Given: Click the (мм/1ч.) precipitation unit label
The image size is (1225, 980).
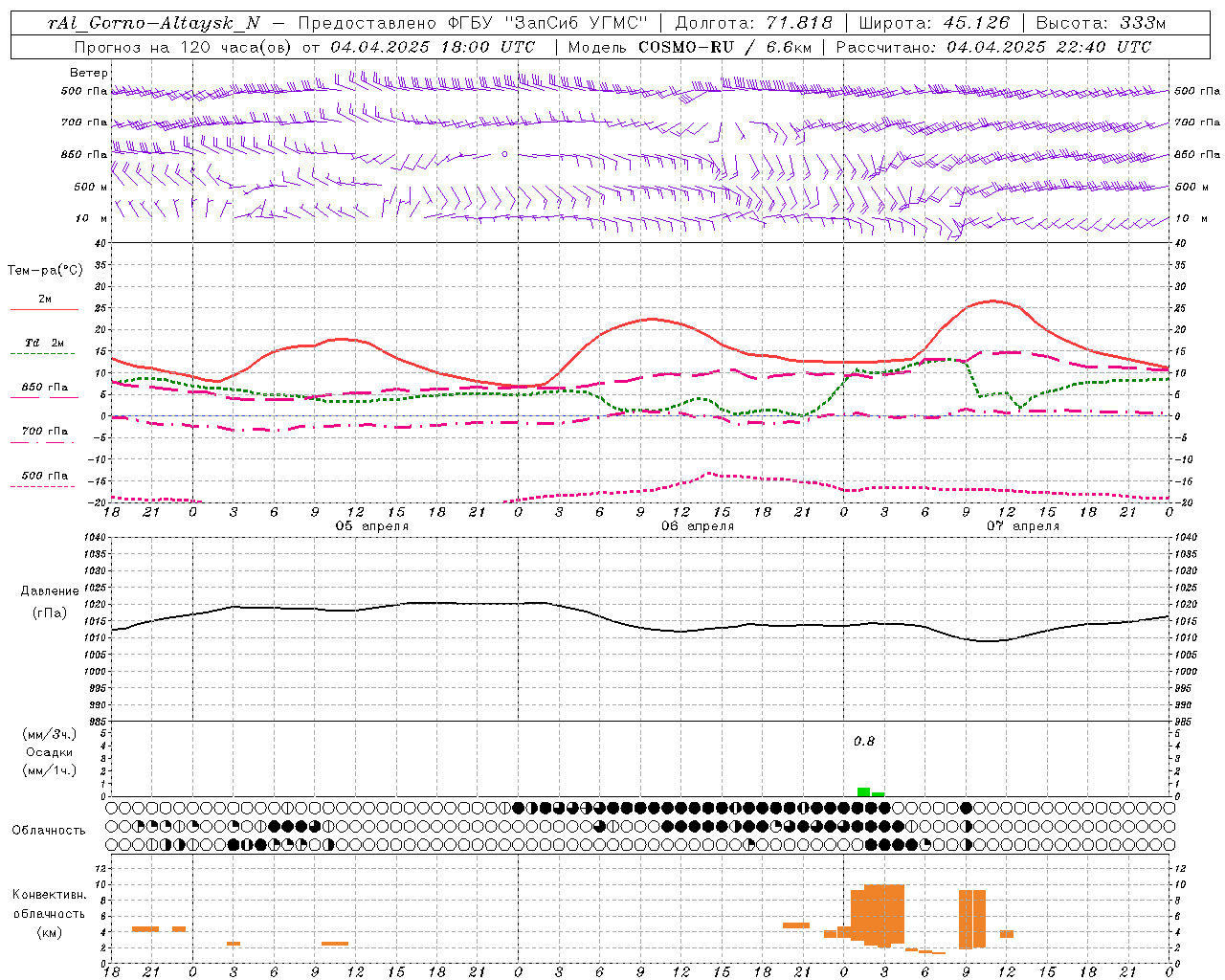Looking at the screenshot, I should (50, 770).
